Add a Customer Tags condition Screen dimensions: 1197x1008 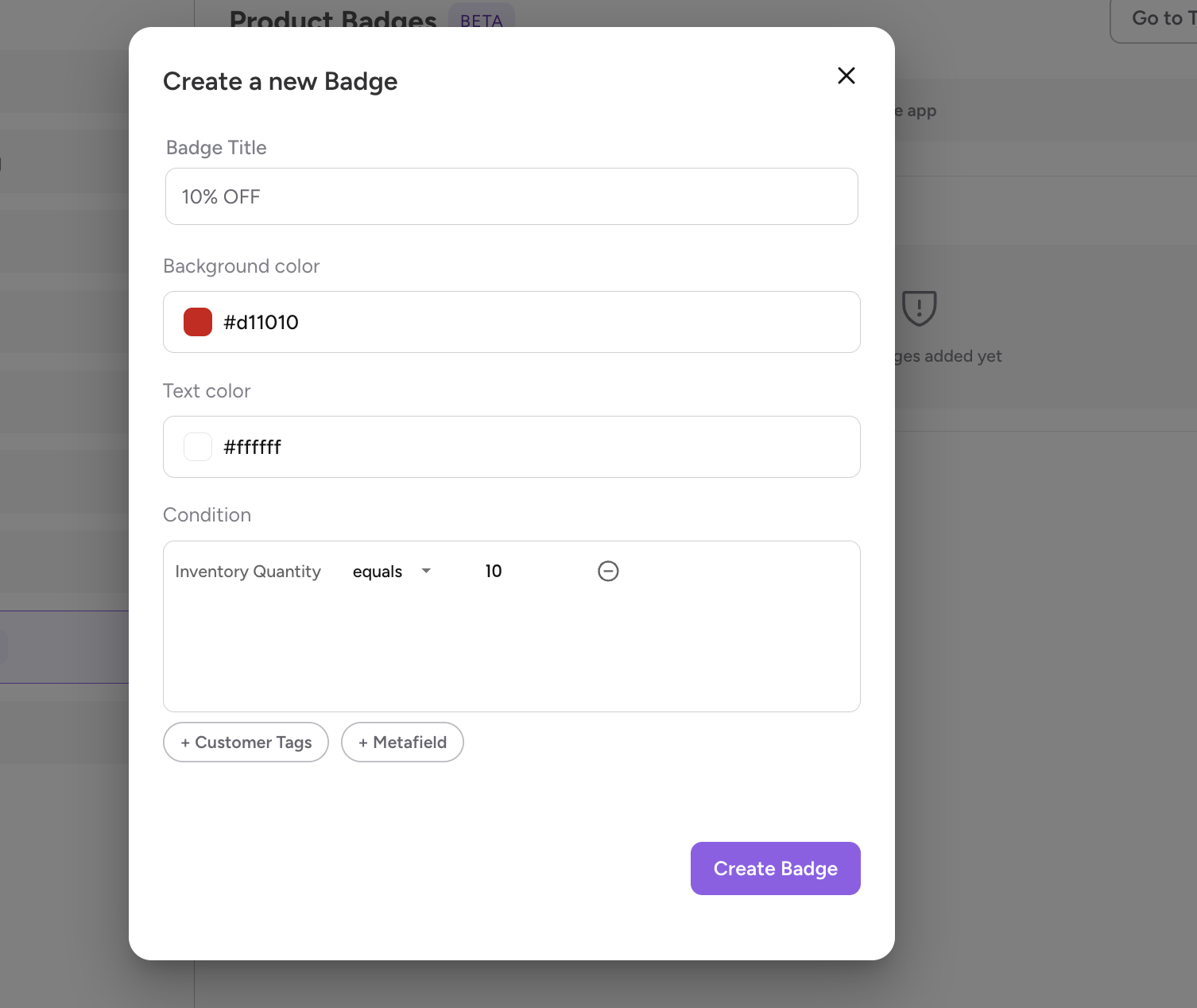pos(246,742)
